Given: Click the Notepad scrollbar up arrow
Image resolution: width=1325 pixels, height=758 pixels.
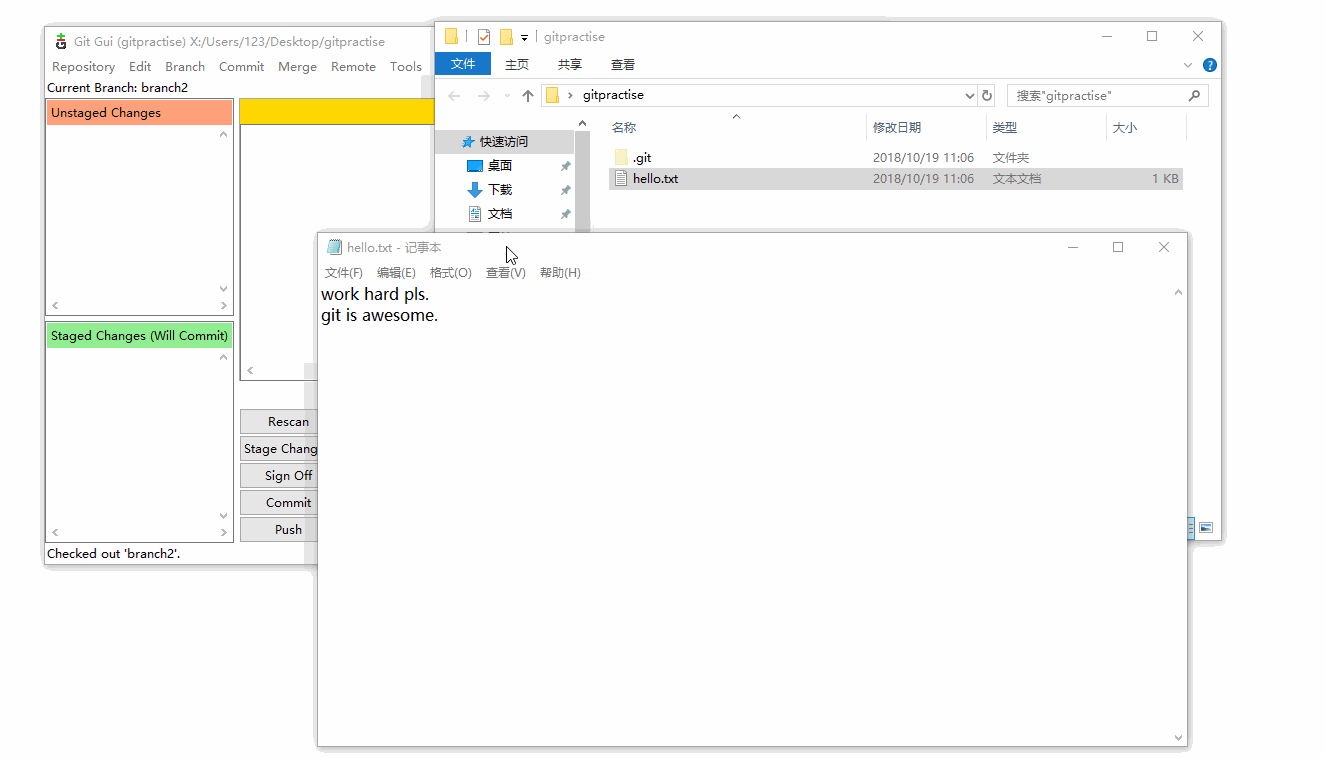Looking at the screenshot, I should (1178, 293).
